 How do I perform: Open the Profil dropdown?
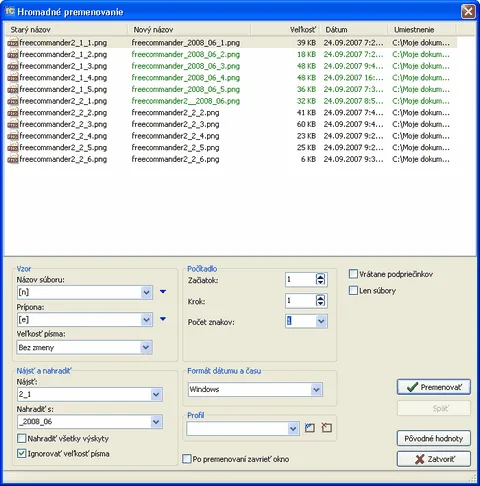coord(293,428)
